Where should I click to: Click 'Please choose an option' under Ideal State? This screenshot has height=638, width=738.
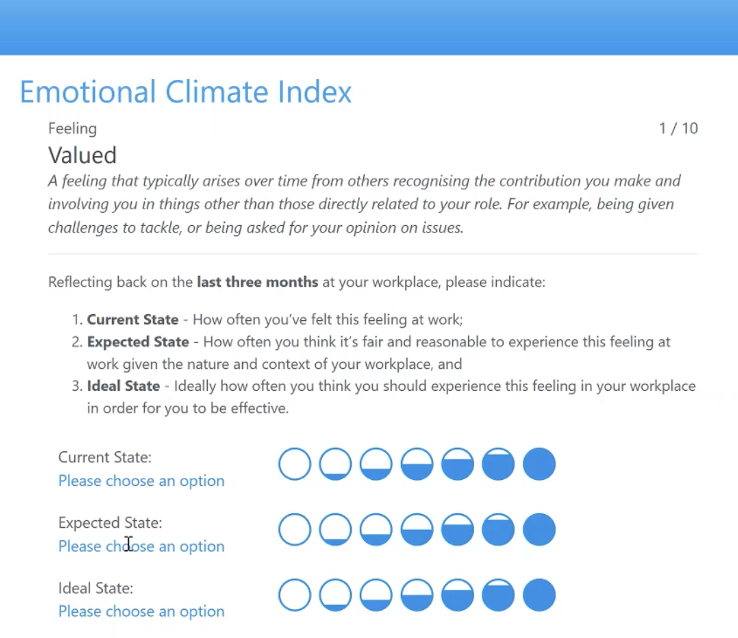[141, 611]
